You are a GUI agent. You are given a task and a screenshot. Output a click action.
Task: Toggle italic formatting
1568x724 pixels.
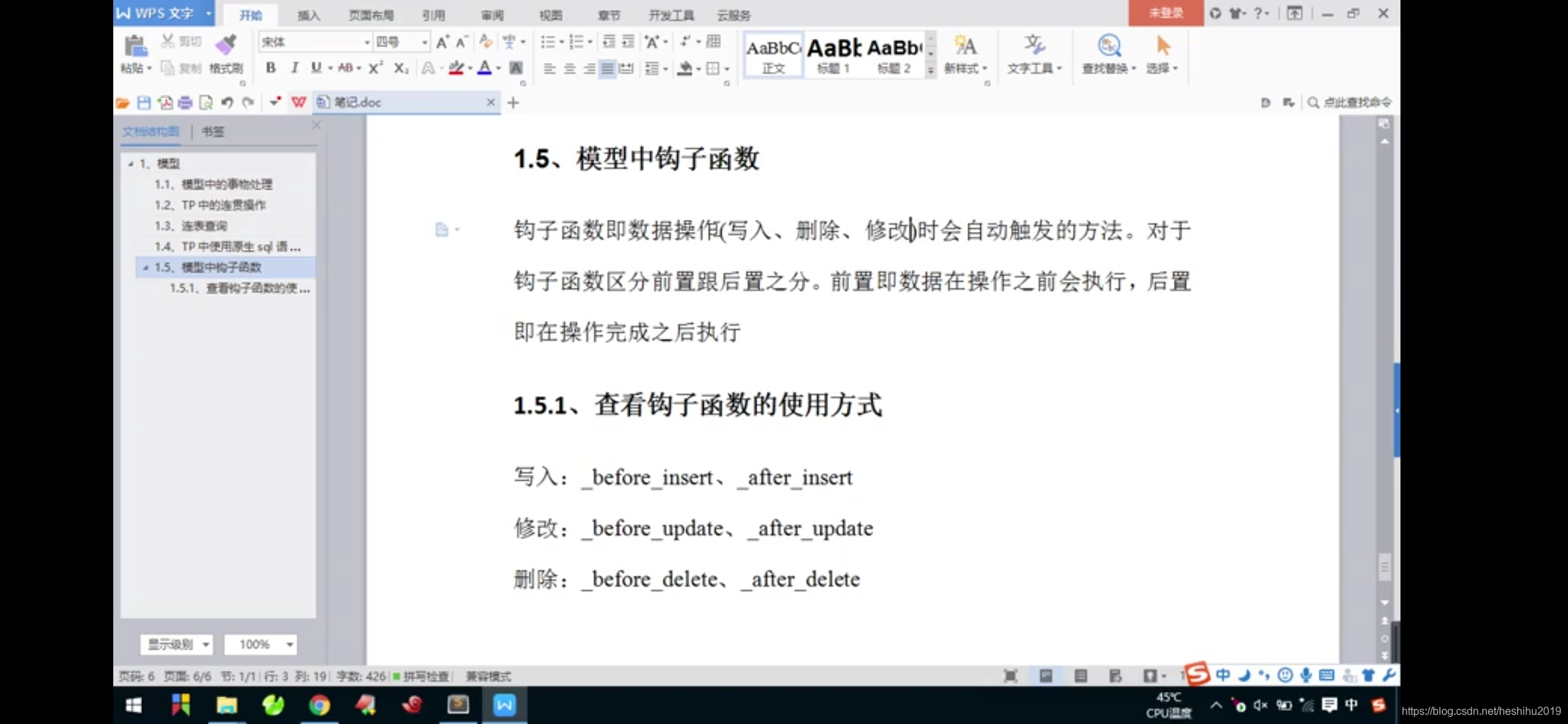[x=293, y=68]
